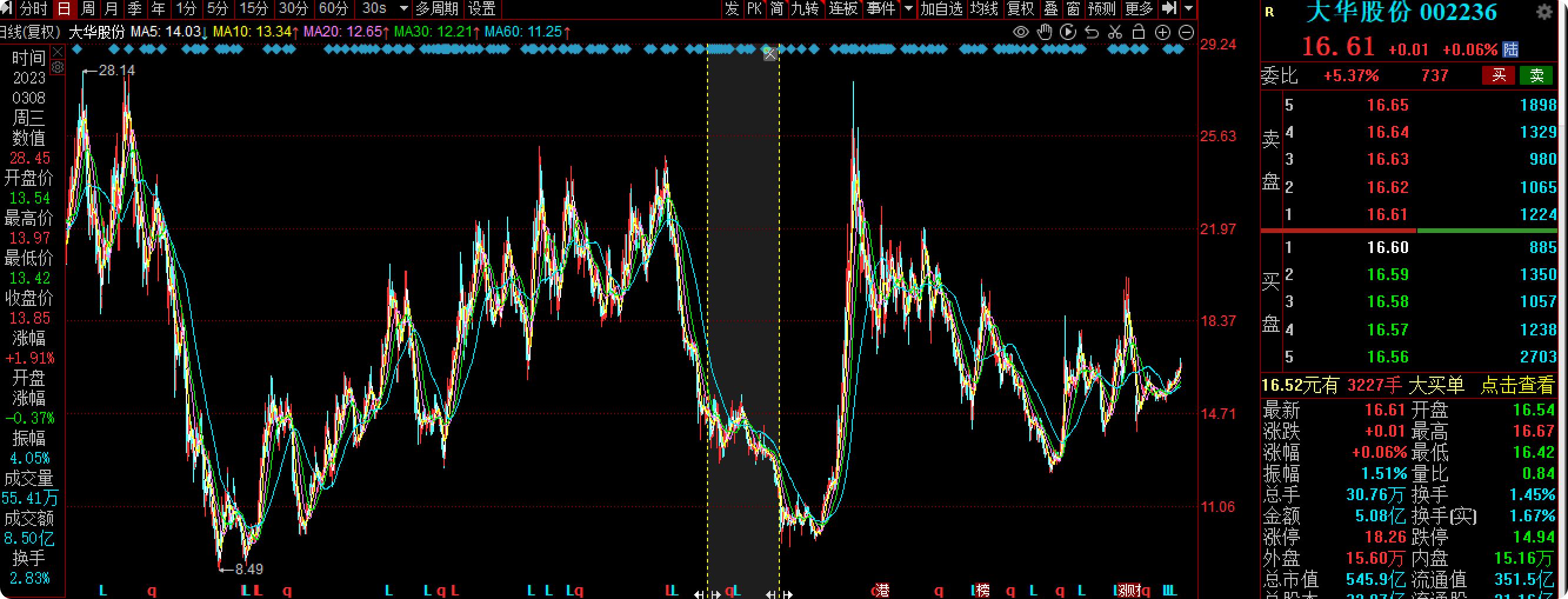Click the 预测 forecast button

(x=1102, y=8)
